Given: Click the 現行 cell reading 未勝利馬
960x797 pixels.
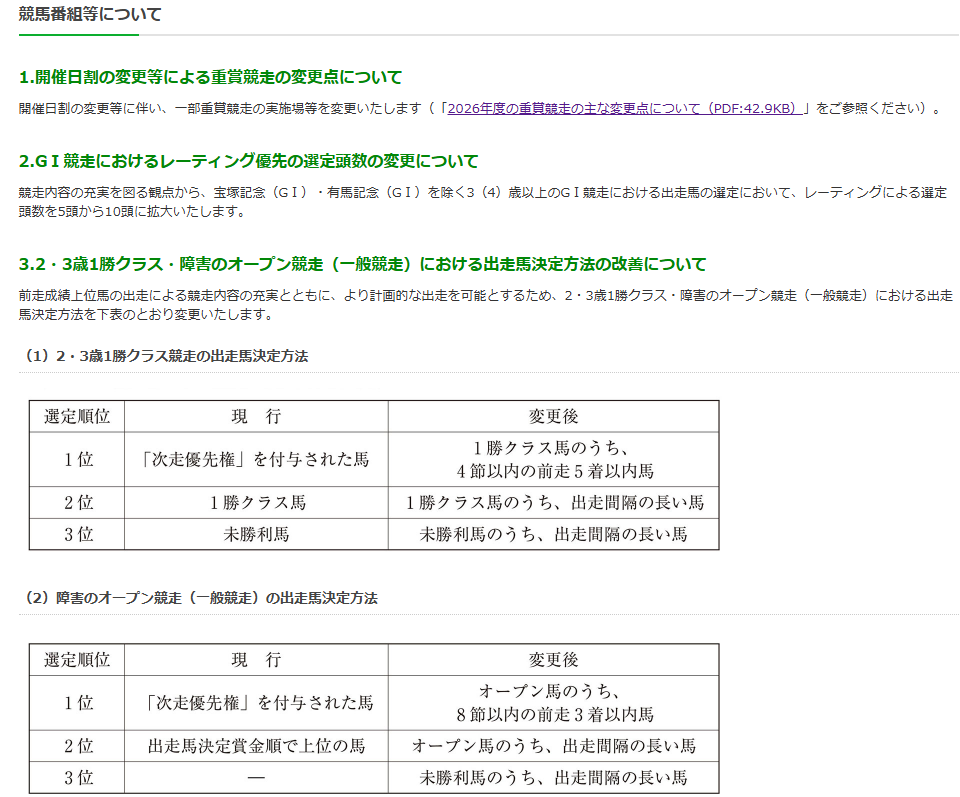Looking at the screenshot, I should [x=256, y=534].
